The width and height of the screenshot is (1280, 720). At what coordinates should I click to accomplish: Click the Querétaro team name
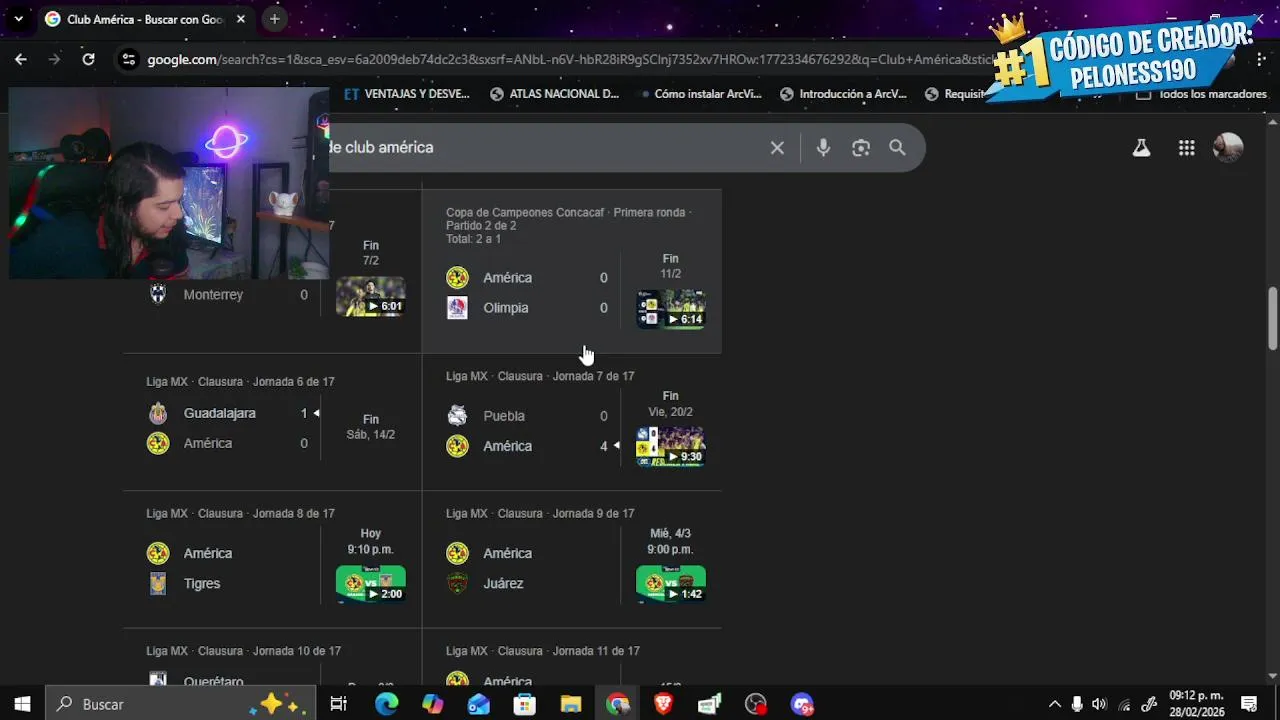(x=213, y=682)
